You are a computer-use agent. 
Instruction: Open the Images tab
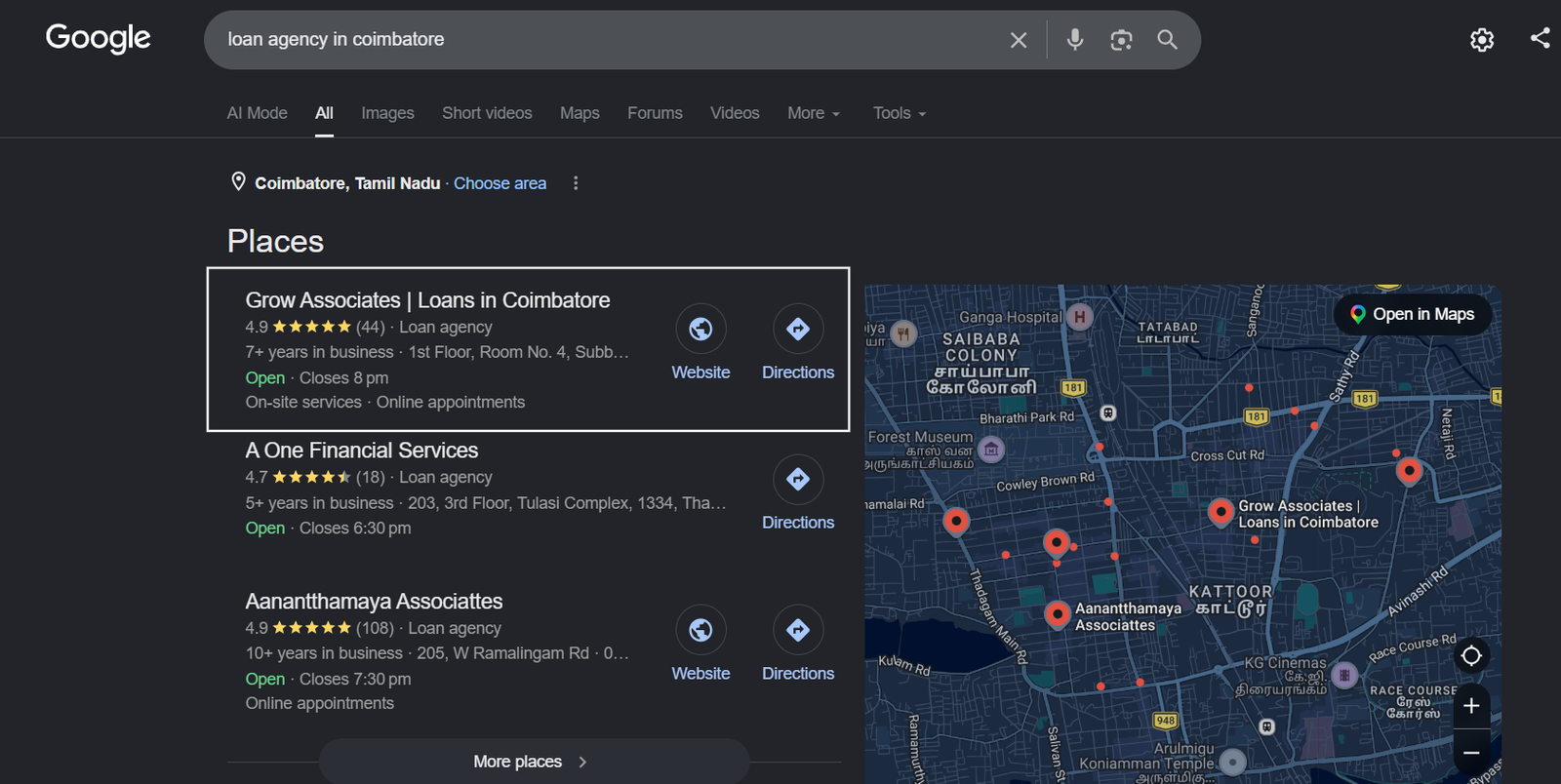pos(387,113)
